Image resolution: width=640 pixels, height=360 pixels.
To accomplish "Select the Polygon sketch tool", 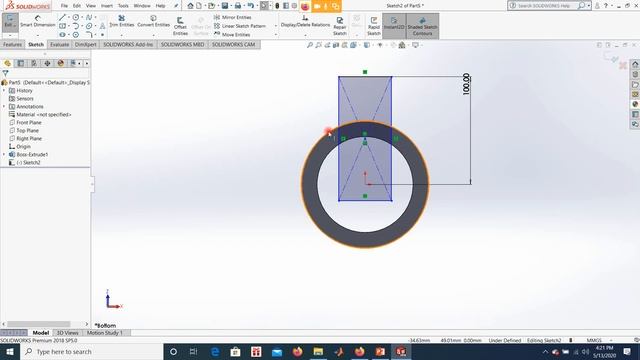I will click(x=76, y=35).
